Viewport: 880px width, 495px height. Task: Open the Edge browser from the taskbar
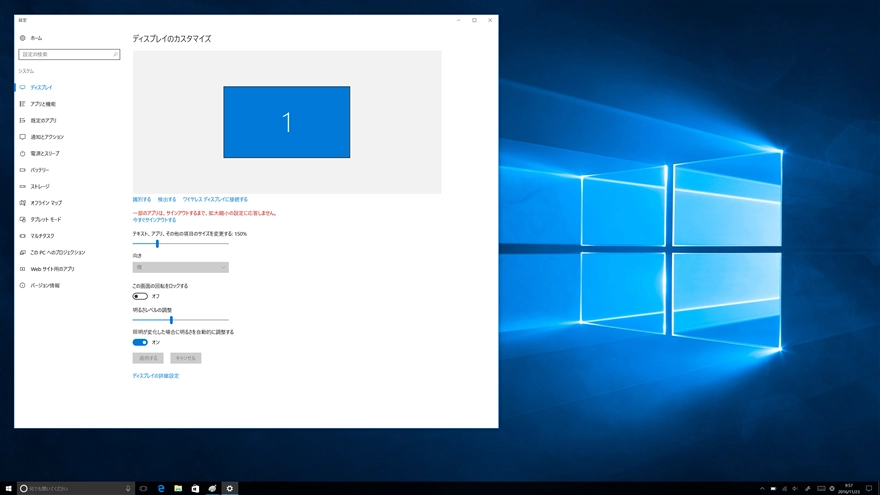click(161, 489)
